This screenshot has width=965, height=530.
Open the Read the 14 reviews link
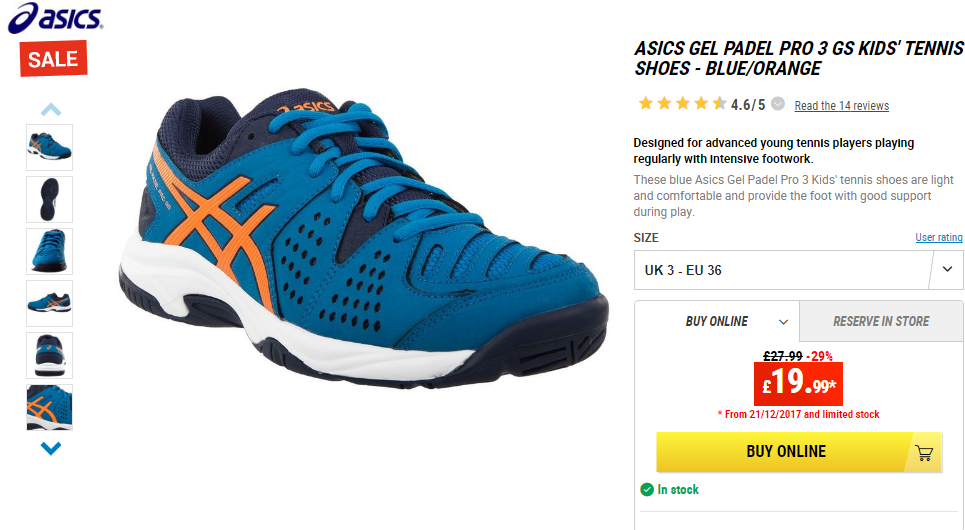[841, 106]
